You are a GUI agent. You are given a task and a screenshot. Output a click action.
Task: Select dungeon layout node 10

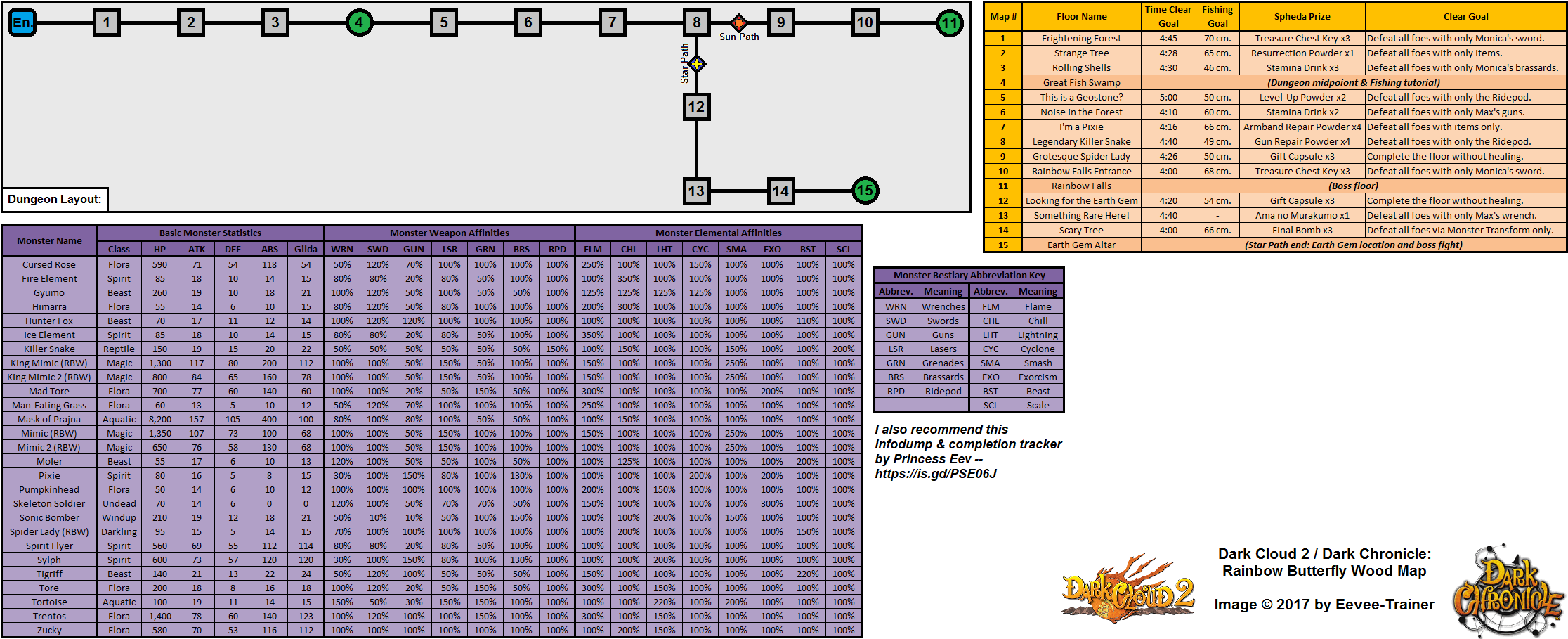[865, 22]
